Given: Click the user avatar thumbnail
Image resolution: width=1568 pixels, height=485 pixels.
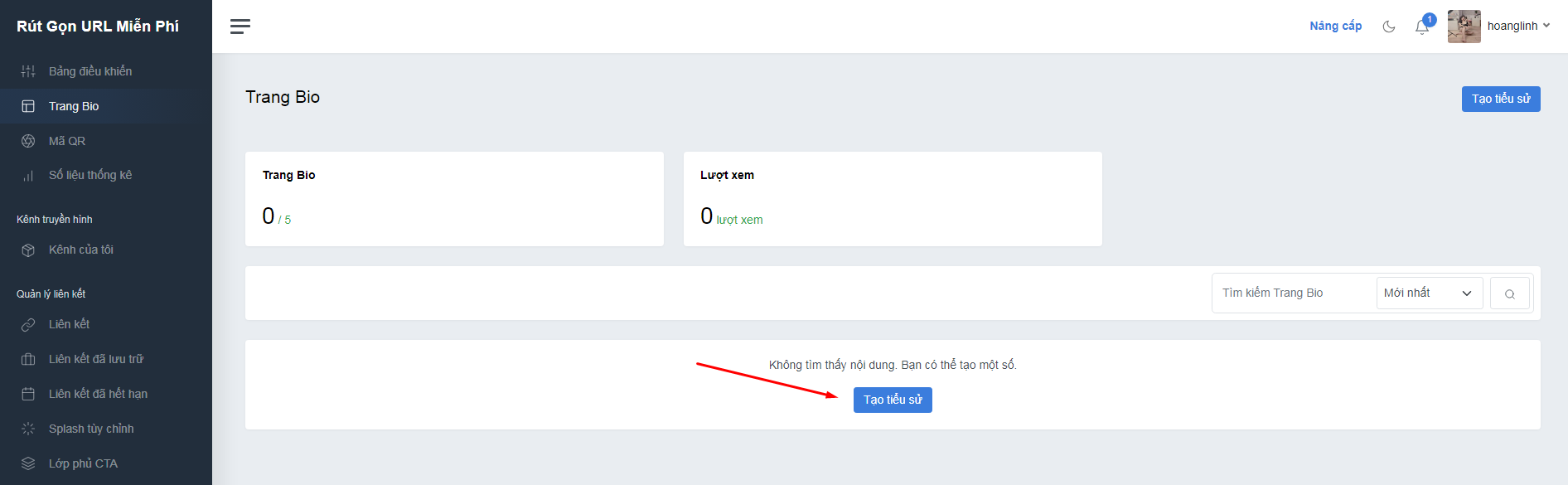Looking at the screenshot, I should tap(1464, 27).
